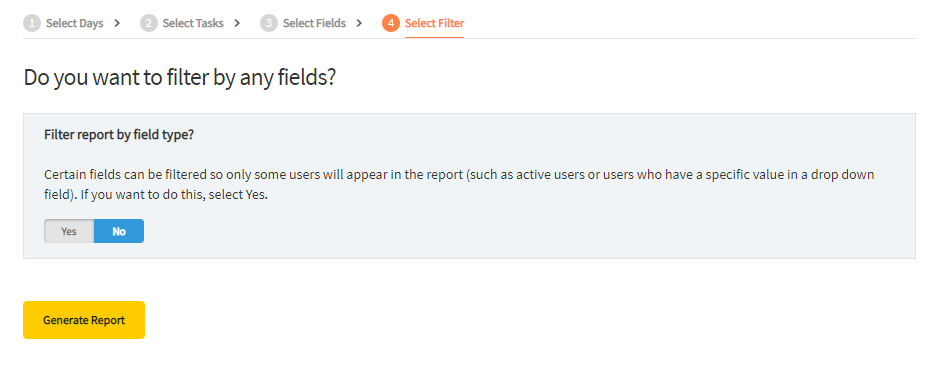Click the chevron arrow after Select Fields
Image resolution: width=935 pixels, height=369 pixels.
click(359, 23)
